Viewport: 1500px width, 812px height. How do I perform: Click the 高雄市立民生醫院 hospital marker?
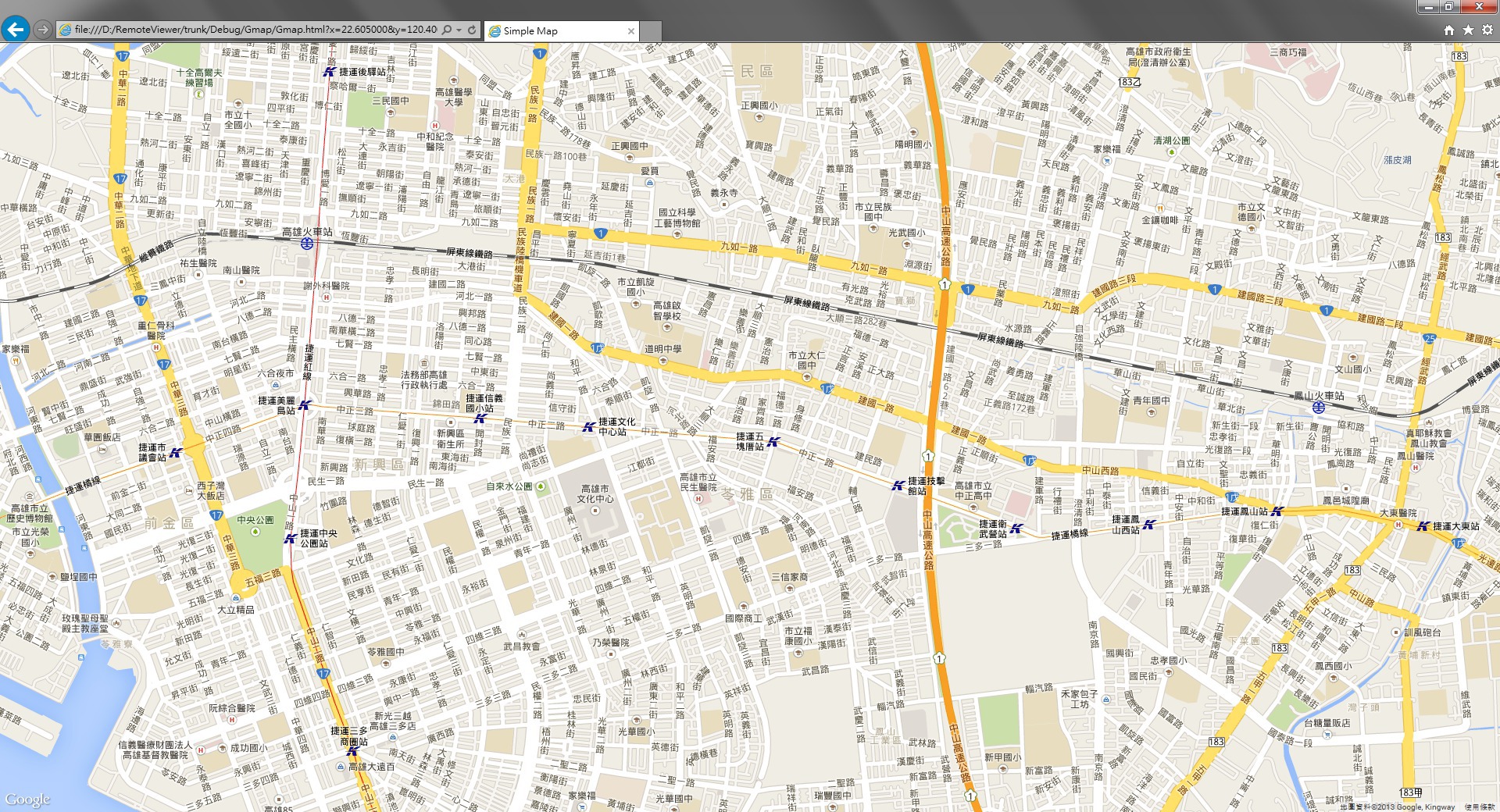point(698,498)
